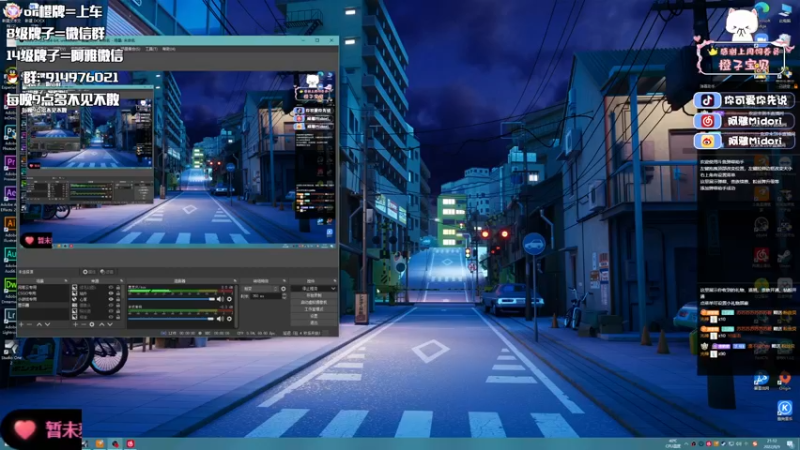This screenshot has height=450, width=800.
Task: Mute the Desktop Audio speaker icon in mixer
Action: coord(220,319)
